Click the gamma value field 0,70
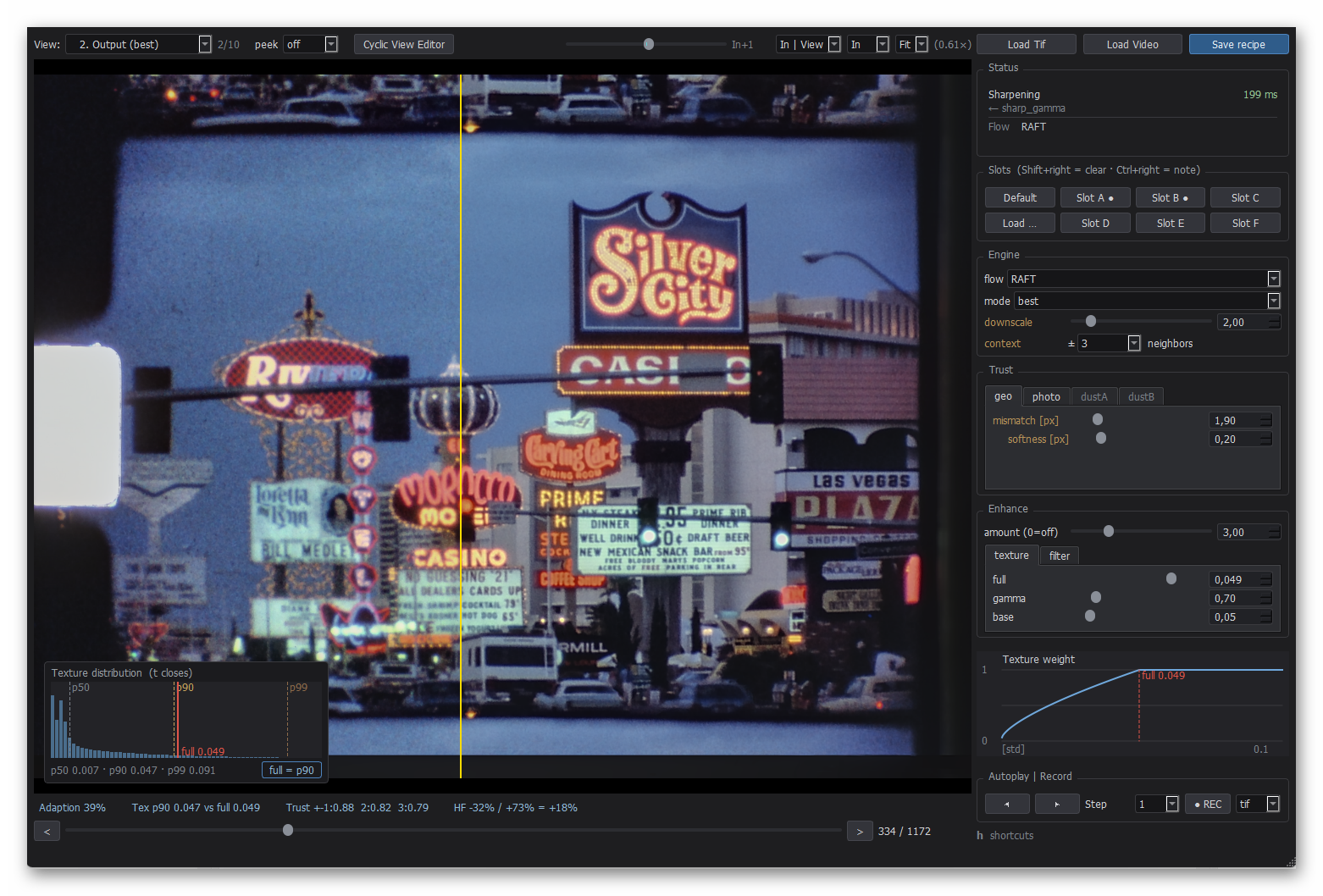 (1242, 598)
